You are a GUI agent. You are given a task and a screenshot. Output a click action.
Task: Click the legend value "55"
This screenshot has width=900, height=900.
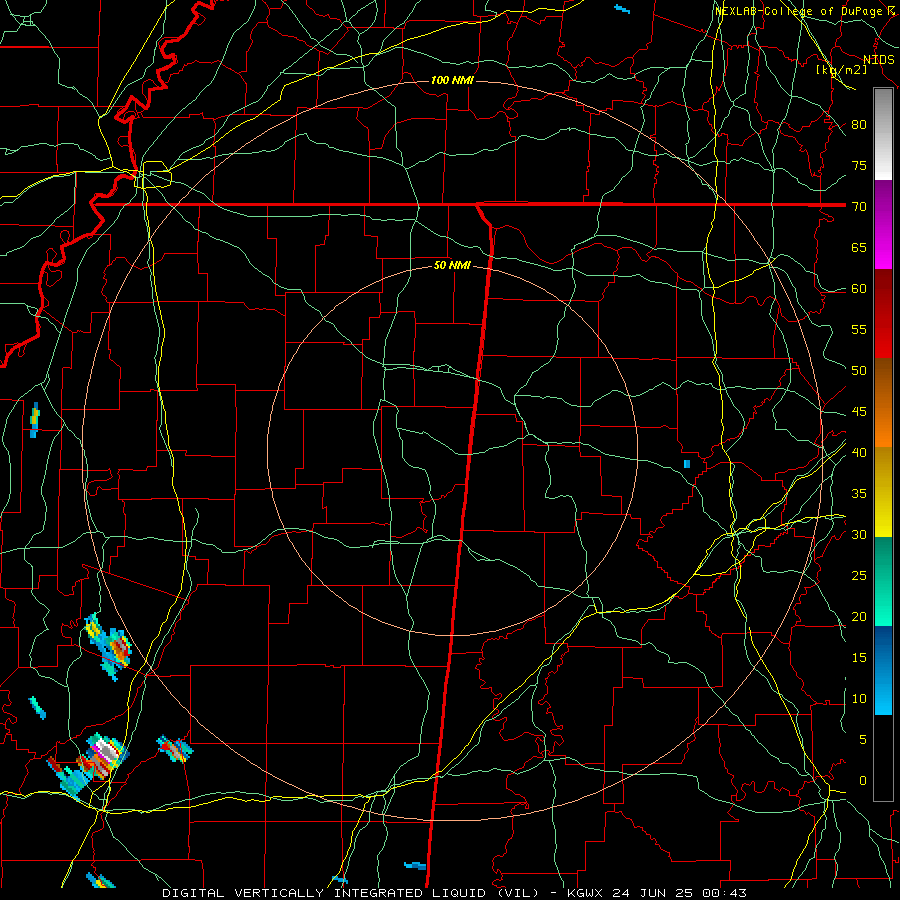pos(859,329)
